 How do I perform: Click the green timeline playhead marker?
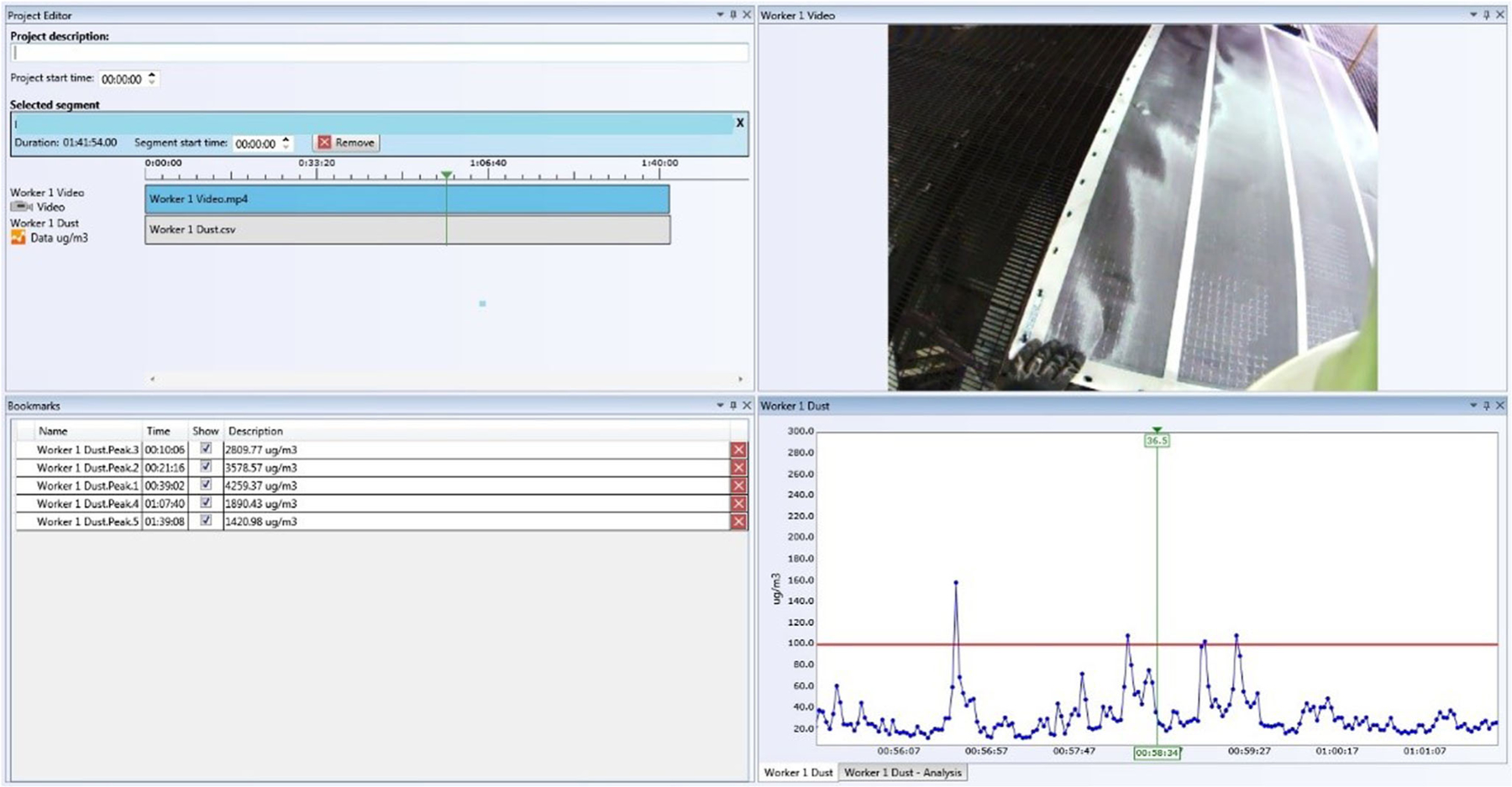point(447,175)
